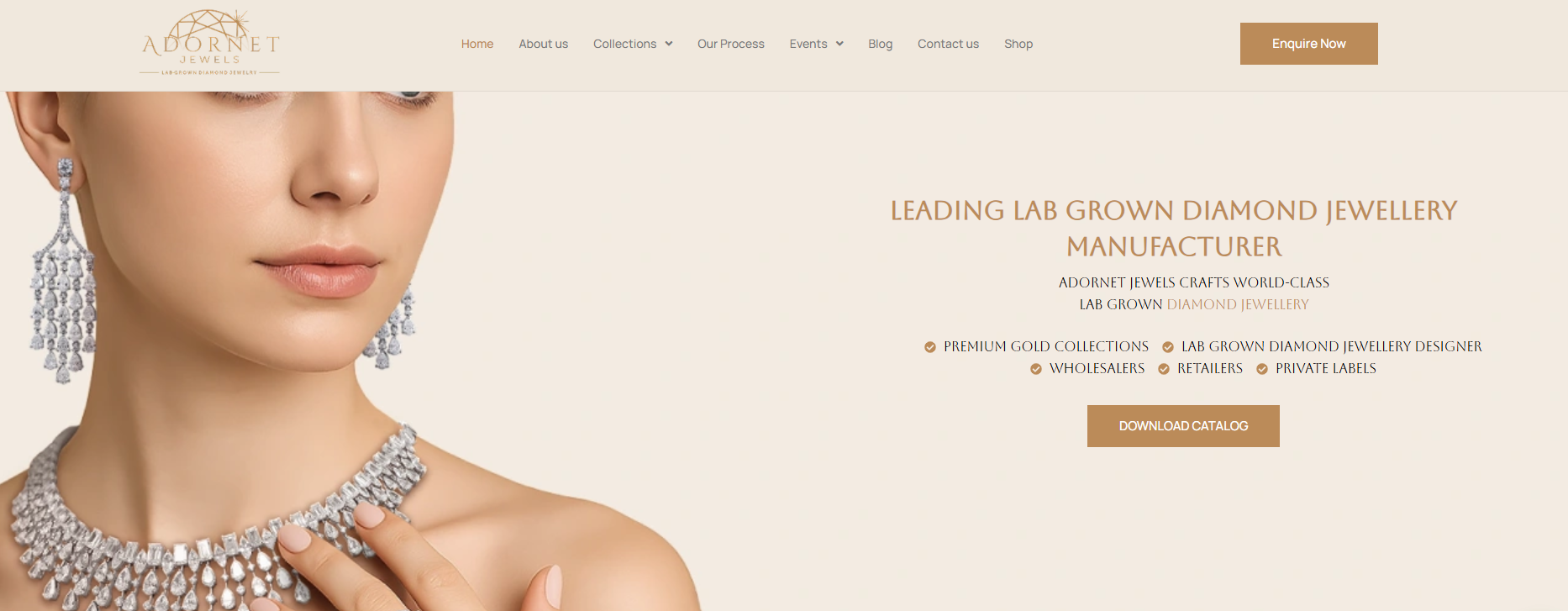Go to the Home page link
The width and height of the screenshot is (1568, 611).
(x=477, y=44)
